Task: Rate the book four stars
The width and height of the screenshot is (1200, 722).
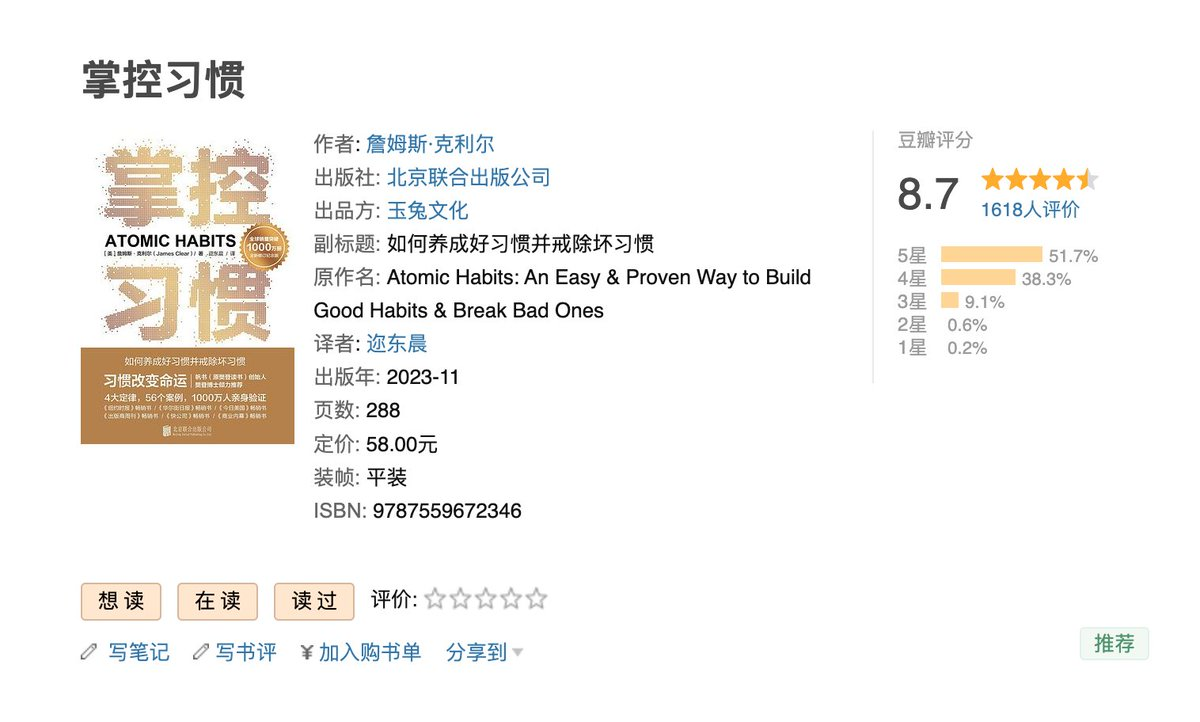Action: 511,600
